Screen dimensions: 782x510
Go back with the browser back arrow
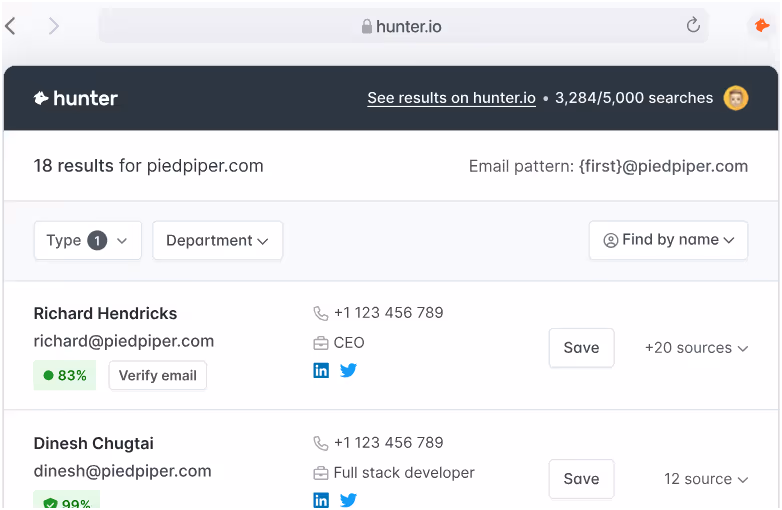tap(10, 26)
